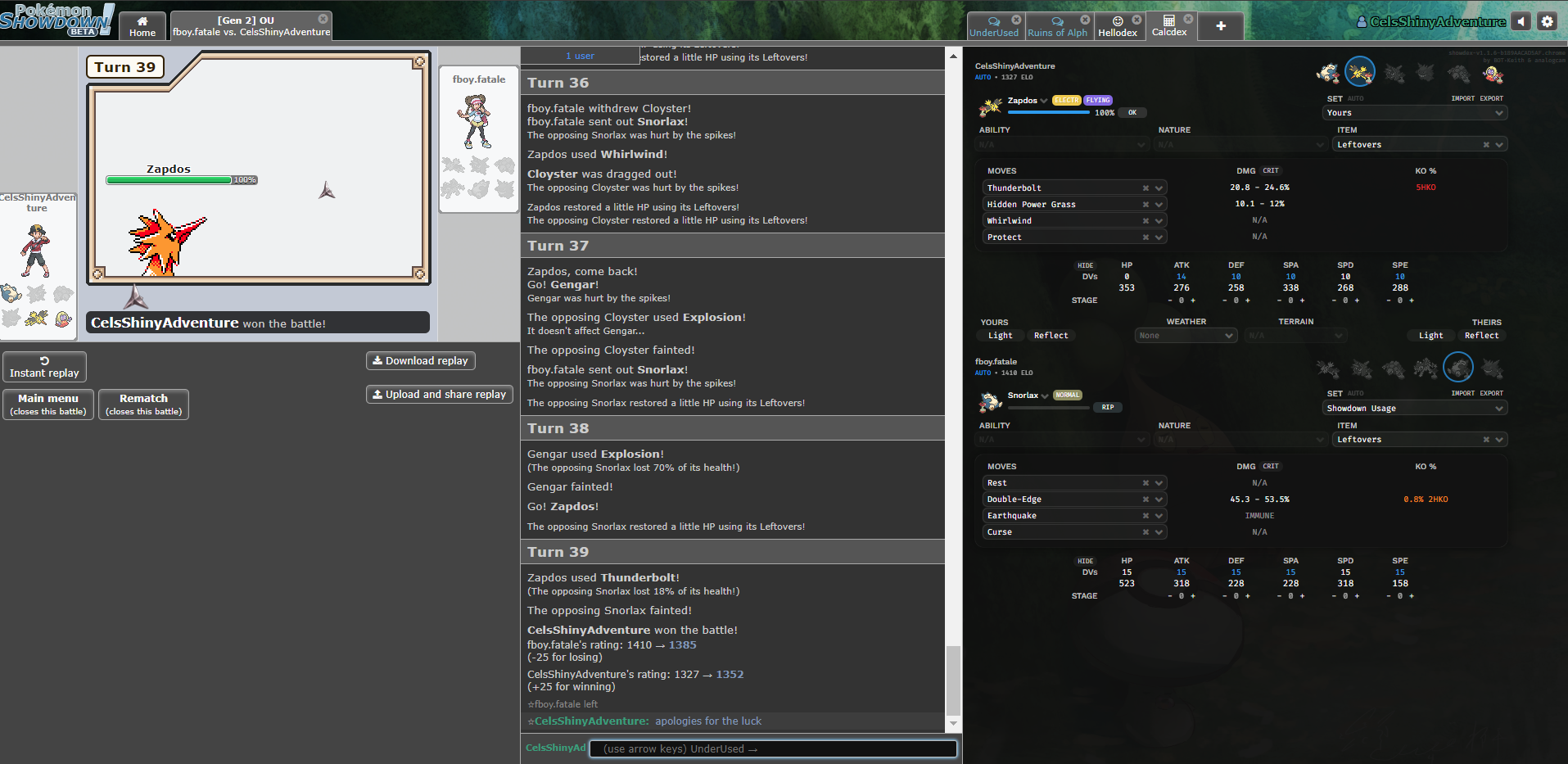Select Zapdos in CelsShinyAdventure's Calcdex party
Screen dimensions: 1568x764
point(1360,72)
